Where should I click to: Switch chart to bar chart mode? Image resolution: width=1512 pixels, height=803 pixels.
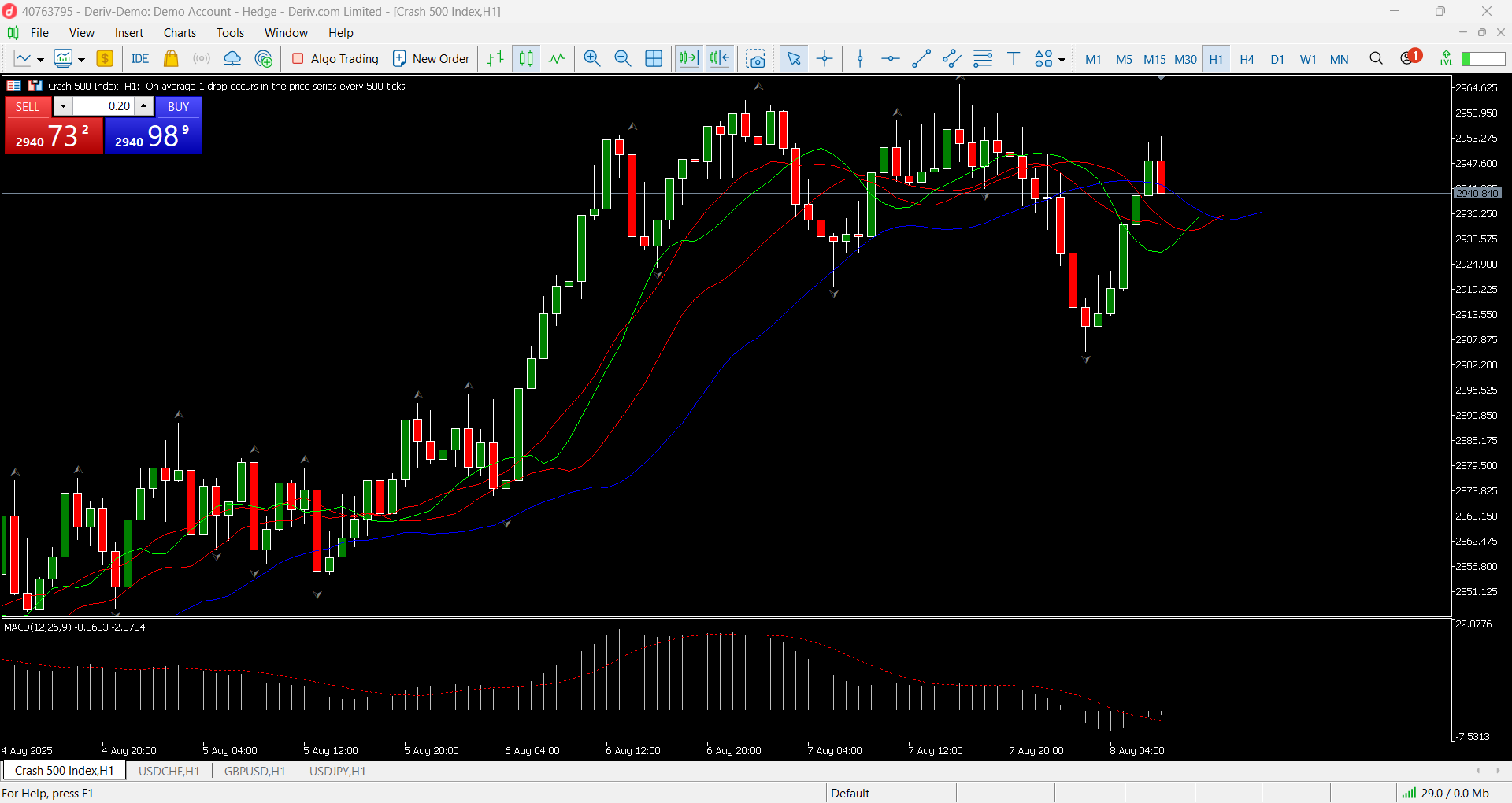(495, 59)
